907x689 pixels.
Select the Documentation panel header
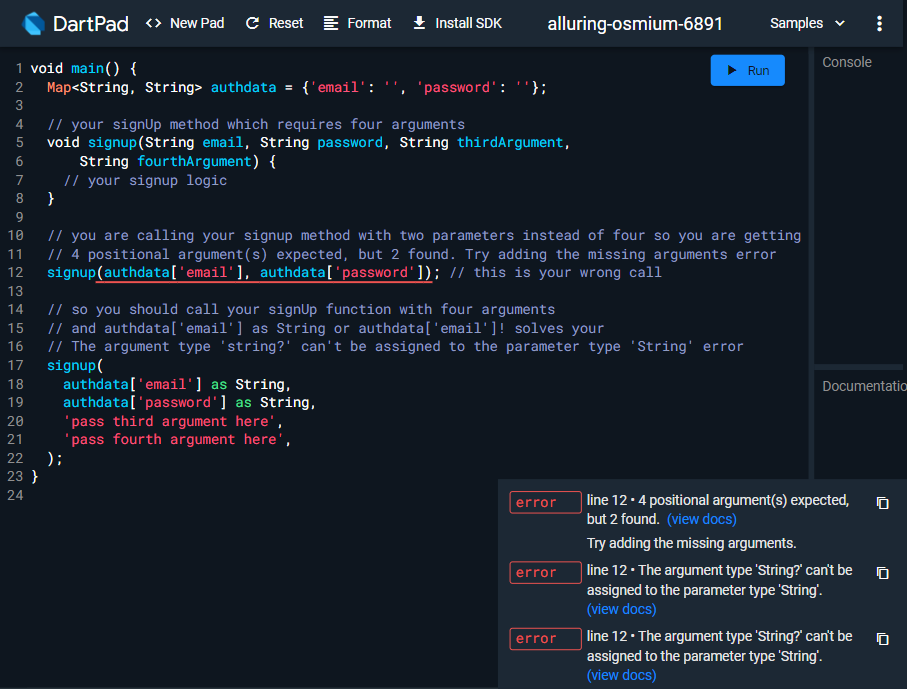864,386
